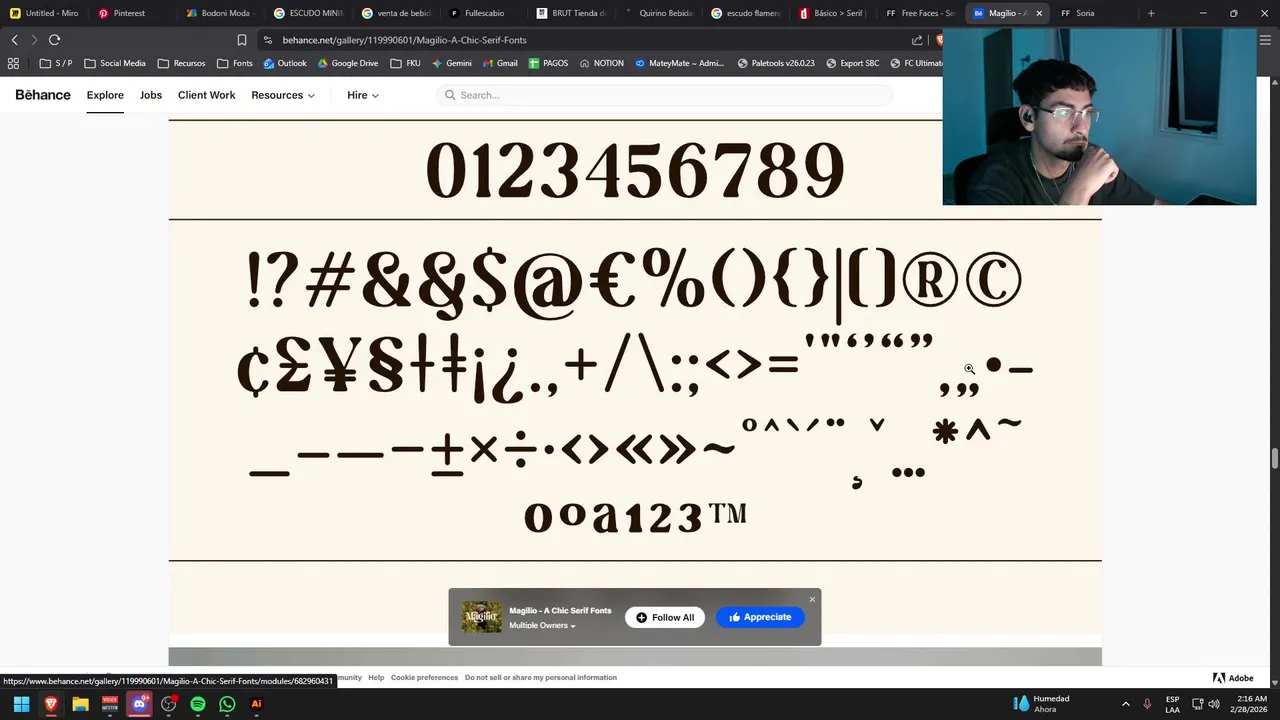Open File Explorer from the taskbar

click(x=80, y=704)
